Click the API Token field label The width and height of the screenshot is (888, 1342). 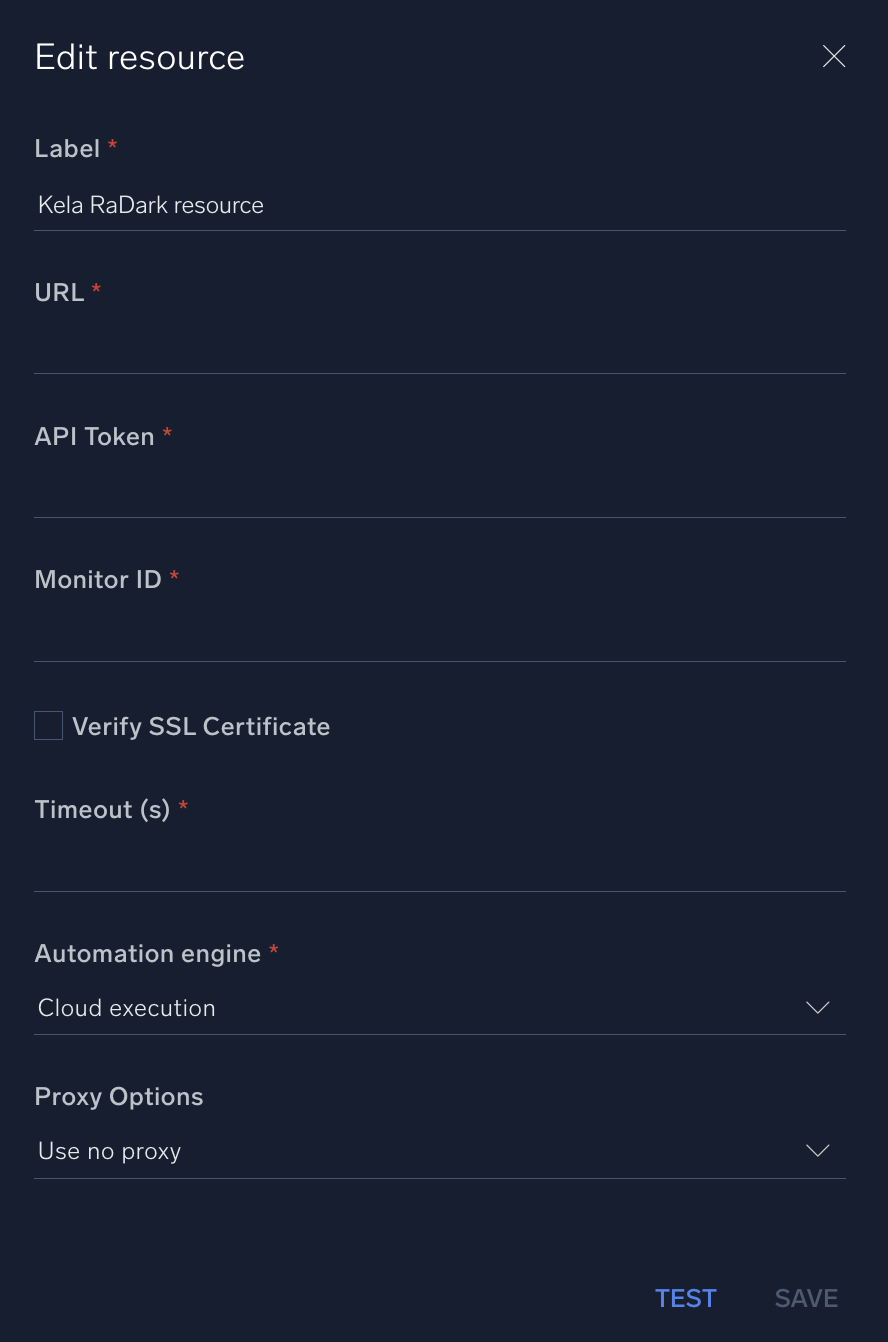[95, 437]
